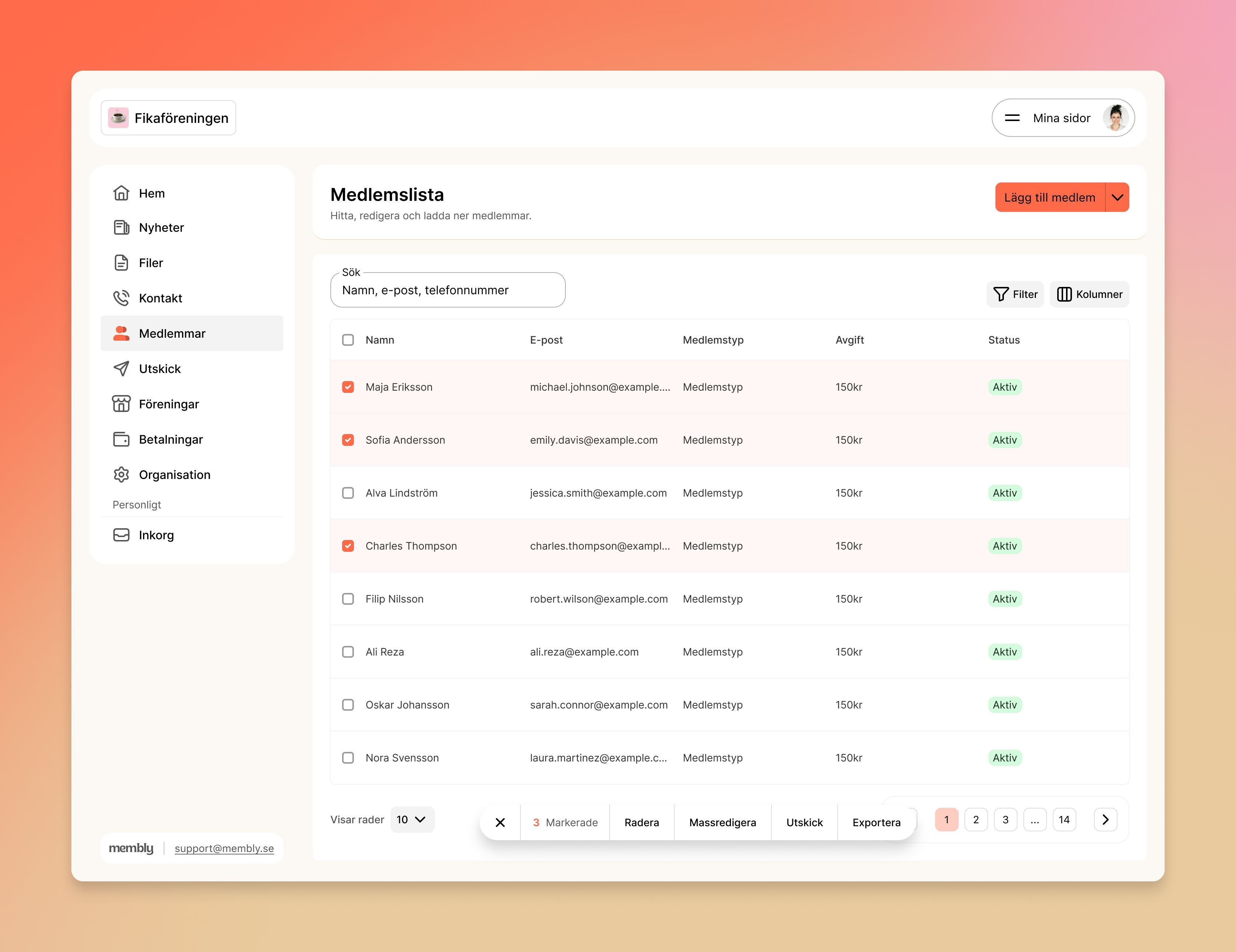Click the Sök member search field
The height and width of the screenshot is (952, 1236).
tap(447, 290)
